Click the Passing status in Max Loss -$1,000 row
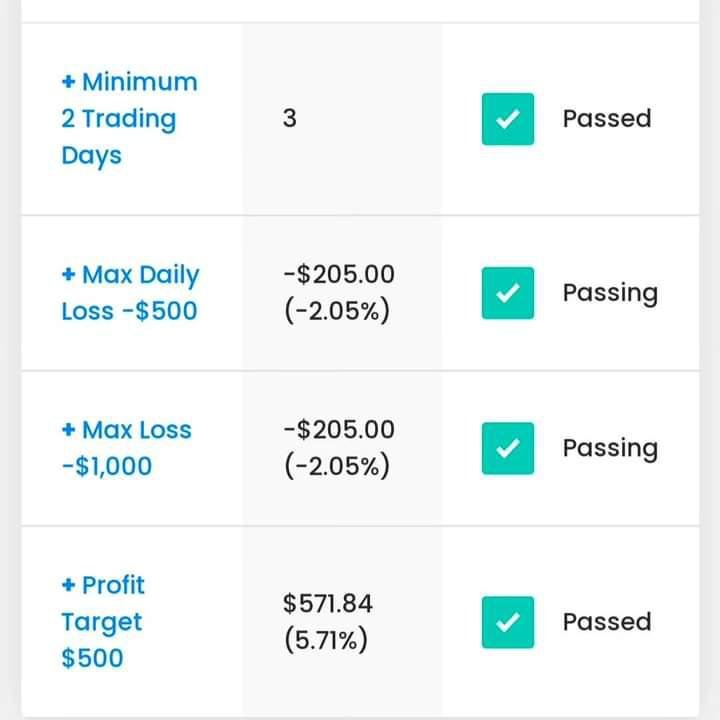This screenshot has width=720, height=720. tap(610, 449)
